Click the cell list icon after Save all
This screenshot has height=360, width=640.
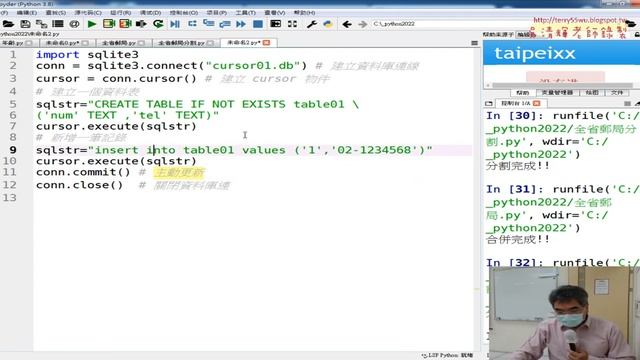58,24
